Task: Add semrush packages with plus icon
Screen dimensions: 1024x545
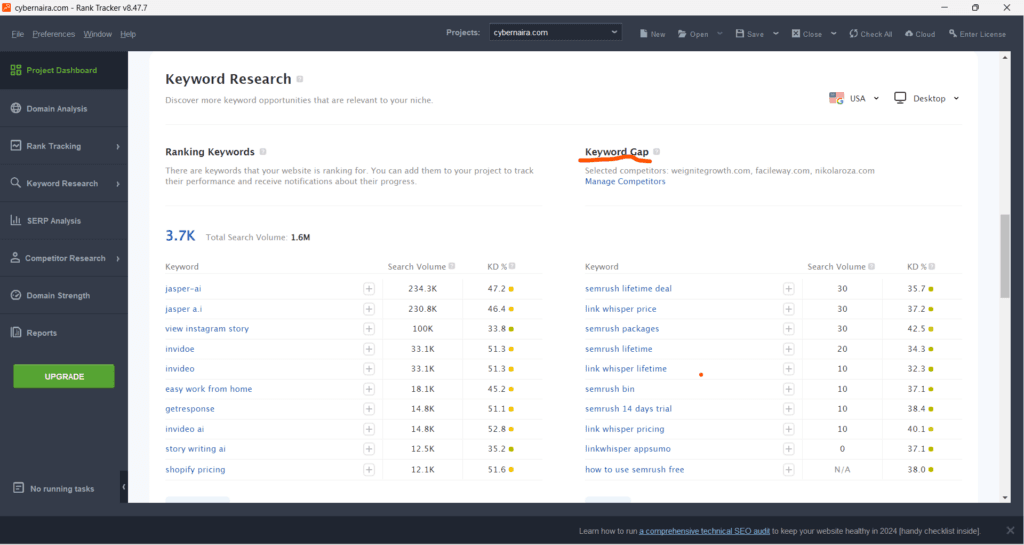Action: [x=788, y=329]
